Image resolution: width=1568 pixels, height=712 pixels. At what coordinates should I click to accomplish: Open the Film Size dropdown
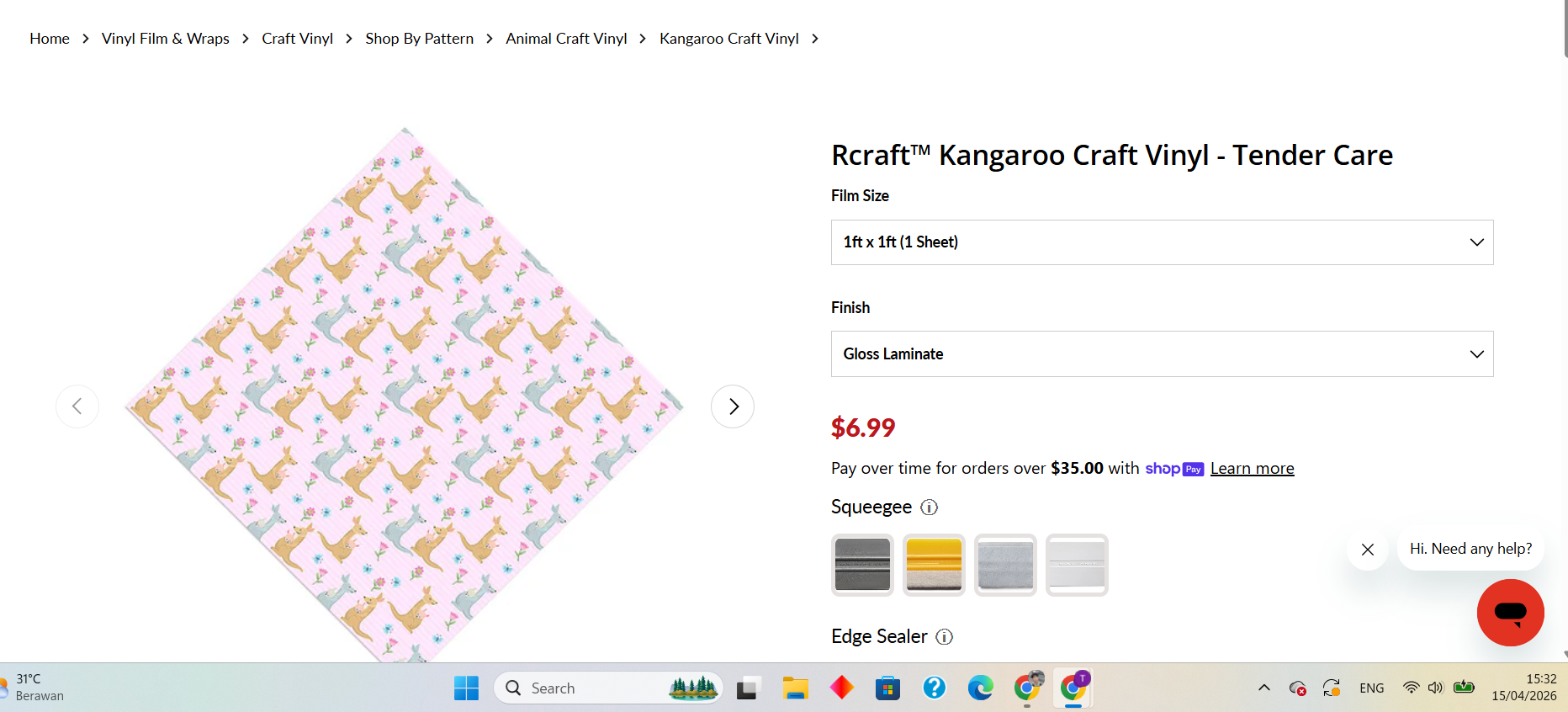point(1162,242)
